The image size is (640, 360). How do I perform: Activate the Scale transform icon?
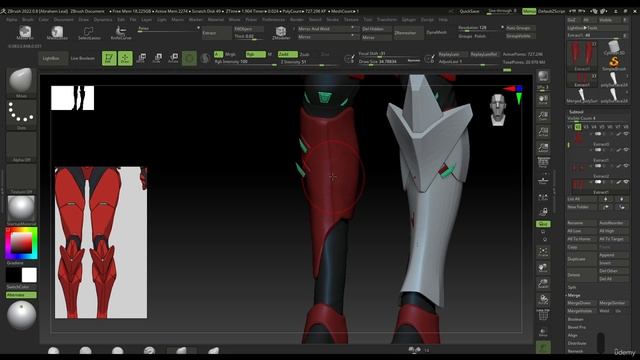coord(157,58)
